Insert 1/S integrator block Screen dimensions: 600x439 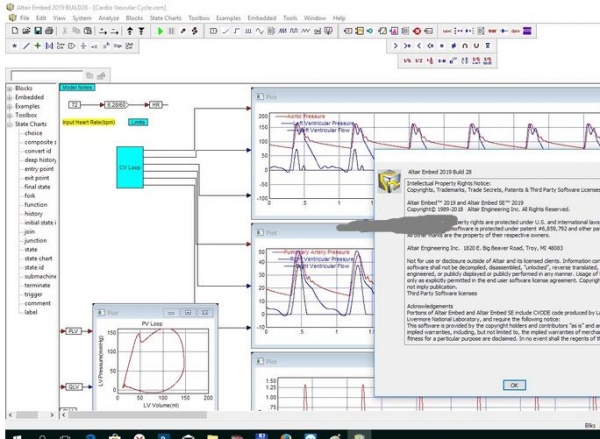(x=407, y=60)
